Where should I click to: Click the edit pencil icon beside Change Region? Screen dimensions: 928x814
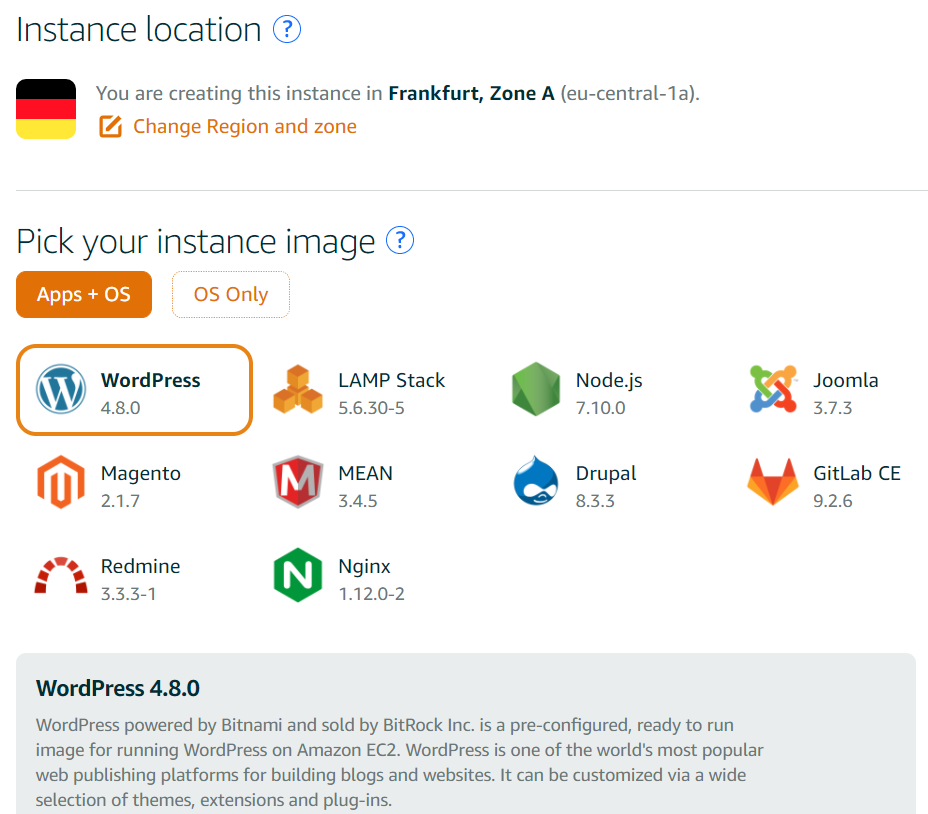111,126
